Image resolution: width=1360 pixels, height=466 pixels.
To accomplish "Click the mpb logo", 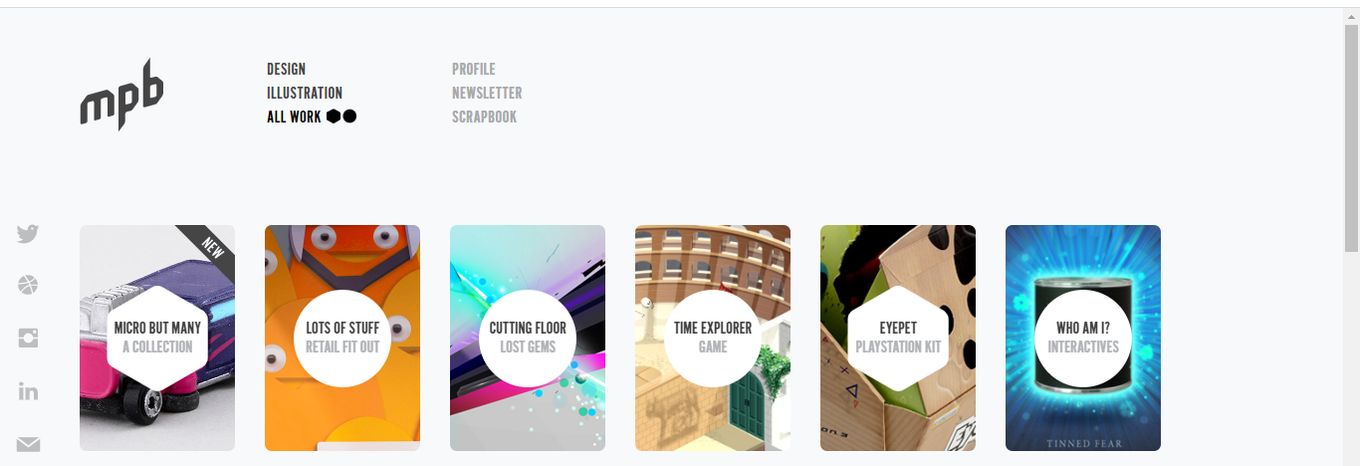I will coord(121,95).
